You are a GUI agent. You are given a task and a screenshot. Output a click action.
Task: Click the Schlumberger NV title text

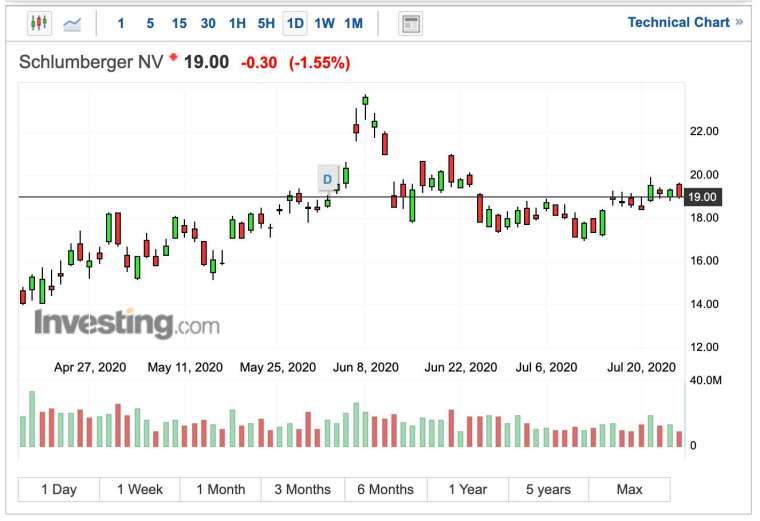91,62
